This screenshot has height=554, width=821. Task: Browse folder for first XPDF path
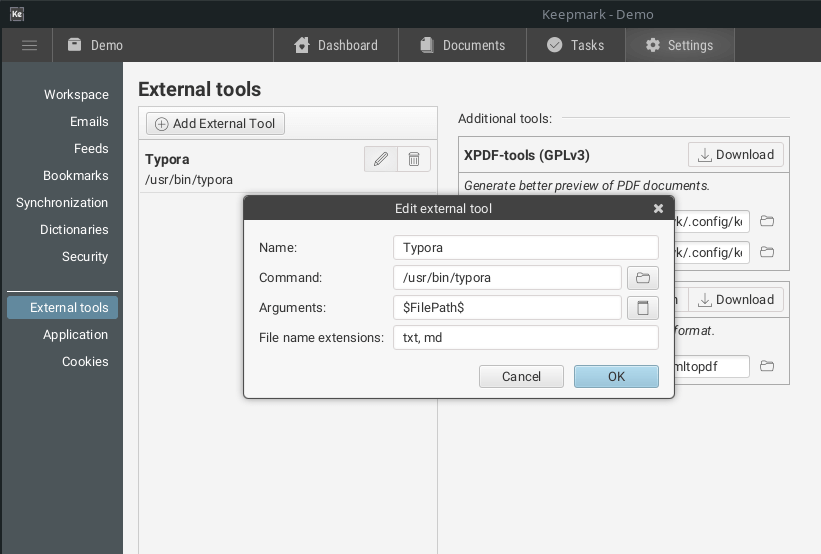pos(767,222)
